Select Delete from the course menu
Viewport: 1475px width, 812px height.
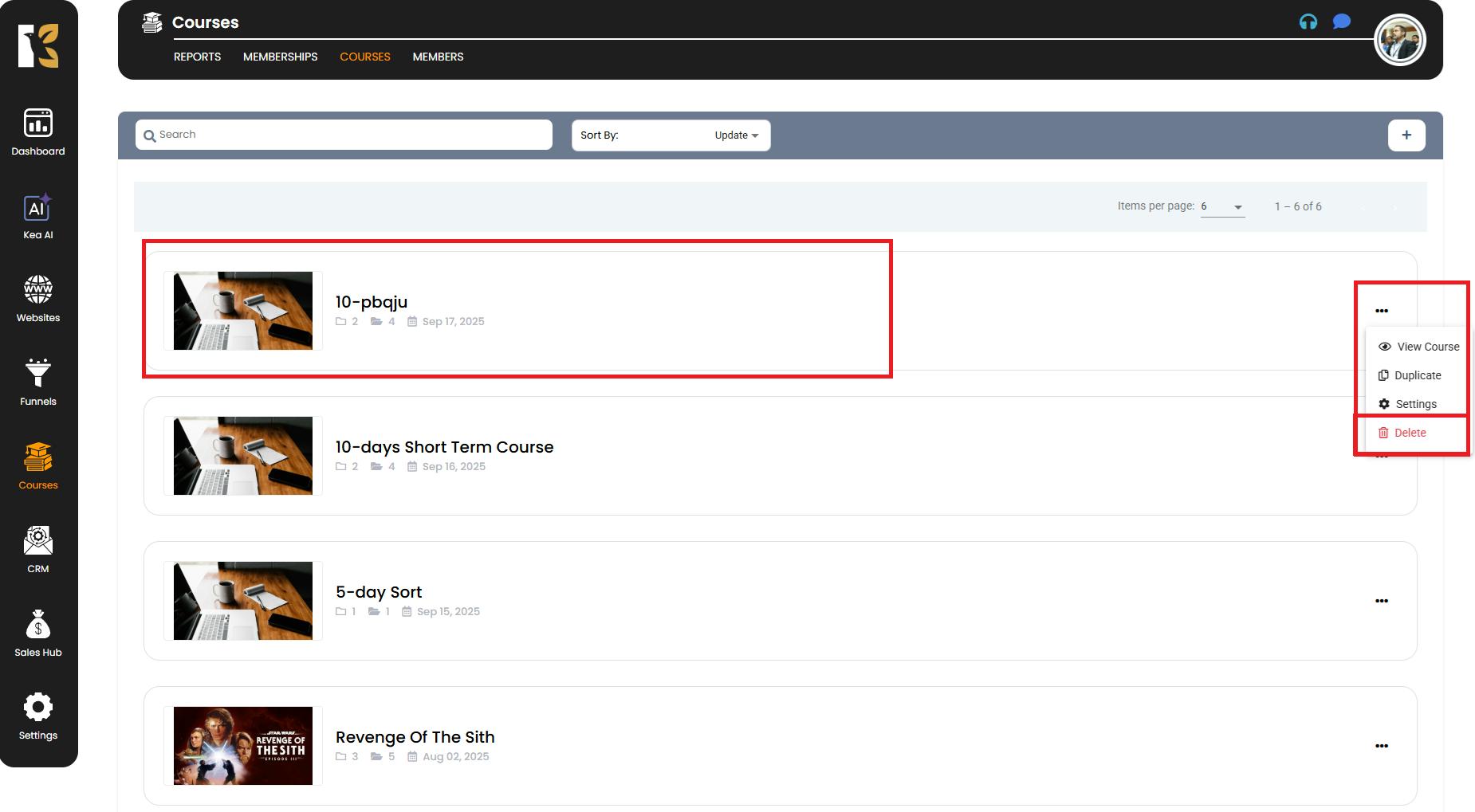click(x=1410, y=433)
